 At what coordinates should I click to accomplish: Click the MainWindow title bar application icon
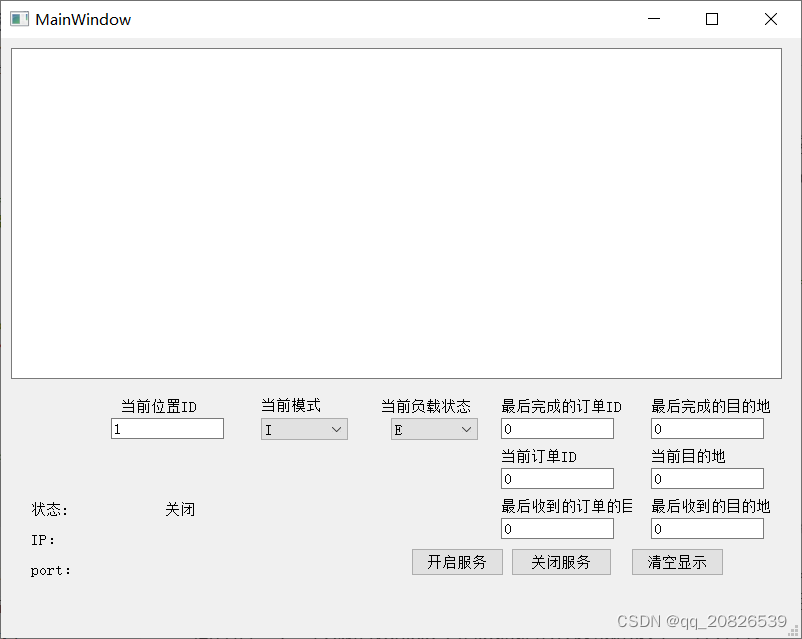click(x=18, y=18)
